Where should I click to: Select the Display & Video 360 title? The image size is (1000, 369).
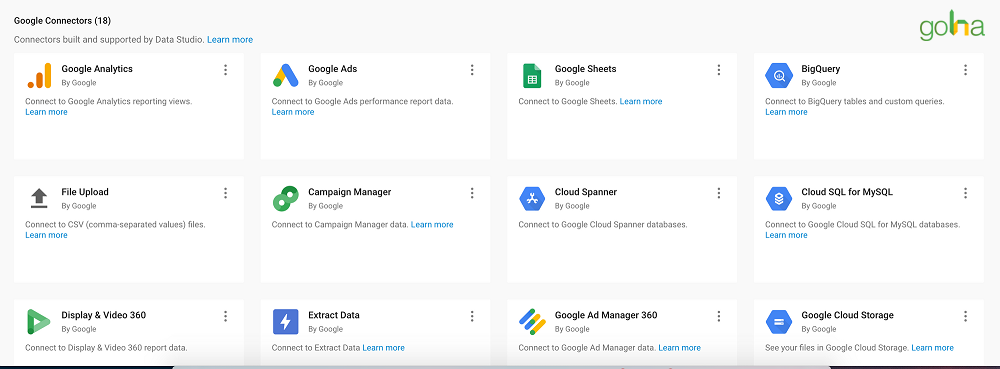(x=103, y=315)
